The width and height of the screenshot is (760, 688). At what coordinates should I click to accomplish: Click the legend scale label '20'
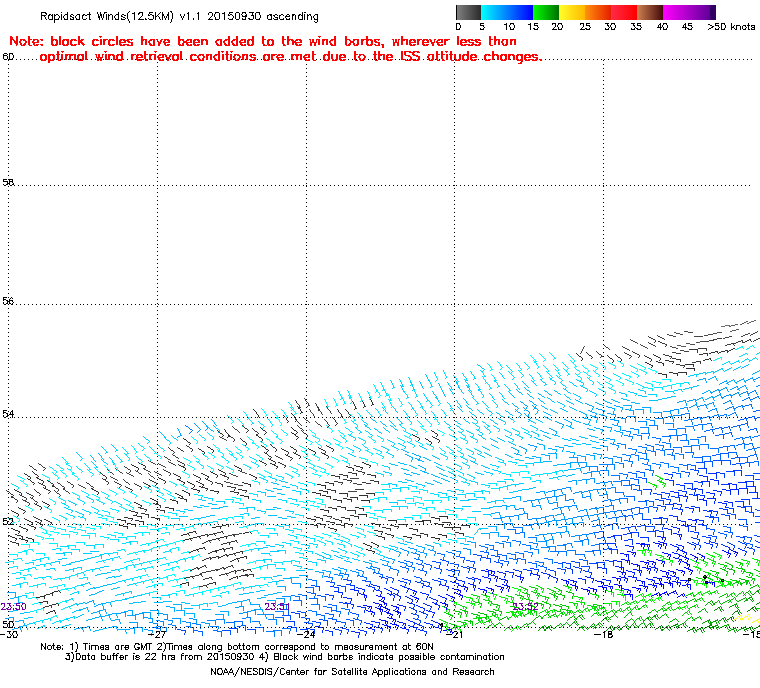pyautogui.click(x=557, y=27)
